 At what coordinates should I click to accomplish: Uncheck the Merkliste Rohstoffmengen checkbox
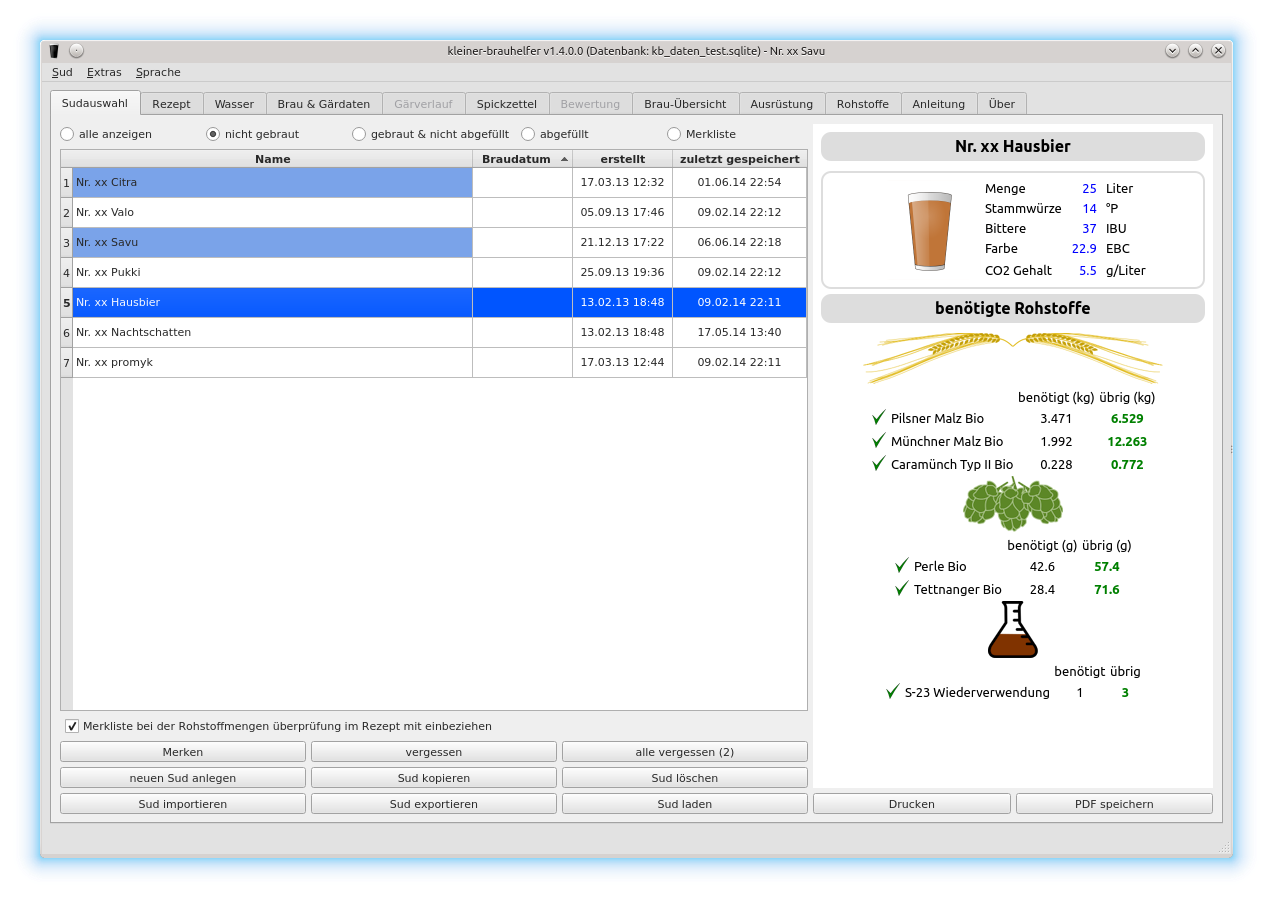pyautogui.click(x=72, y=726)
